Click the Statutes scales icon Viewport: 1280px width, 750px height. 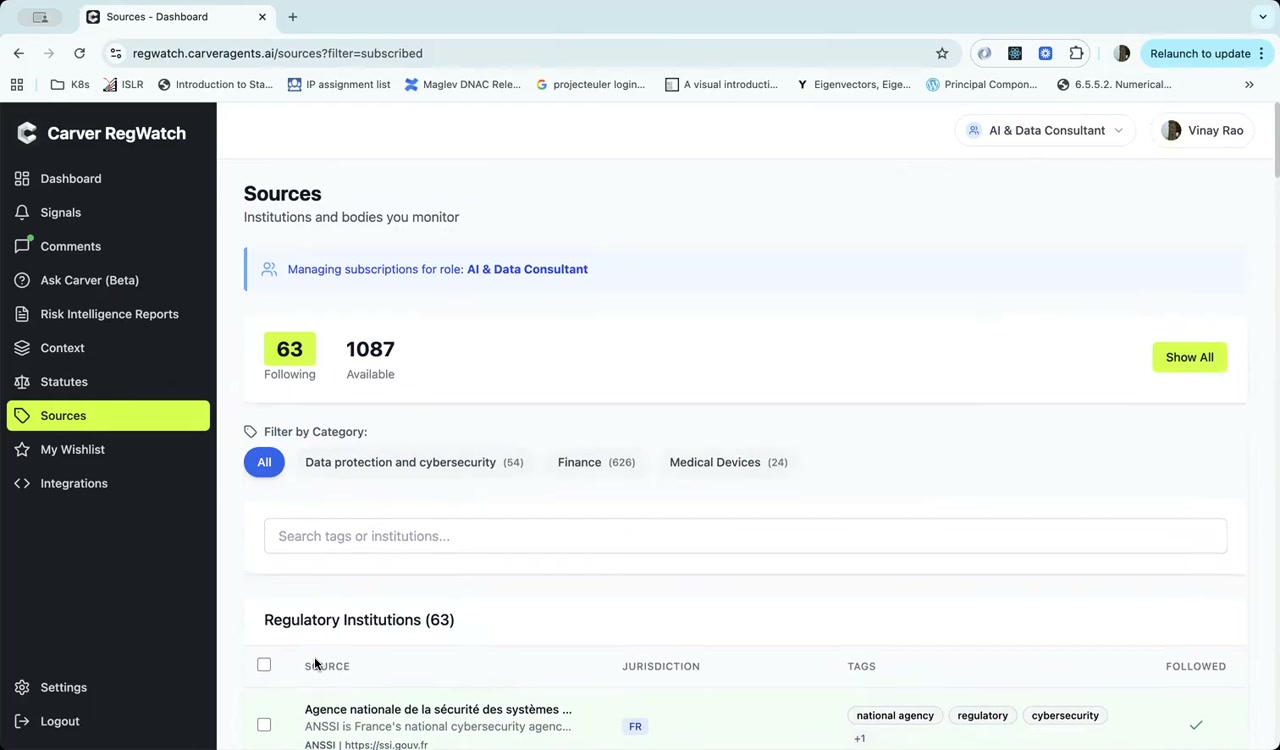(22, 382)
